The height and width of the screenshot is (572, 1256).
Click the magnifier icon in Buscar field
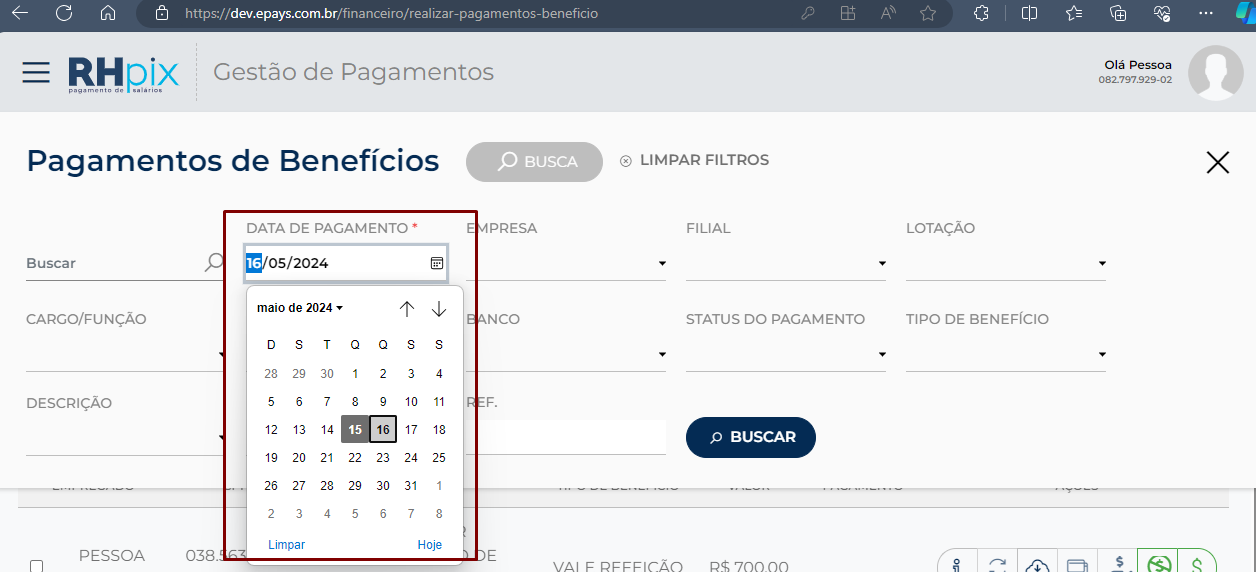214,262
